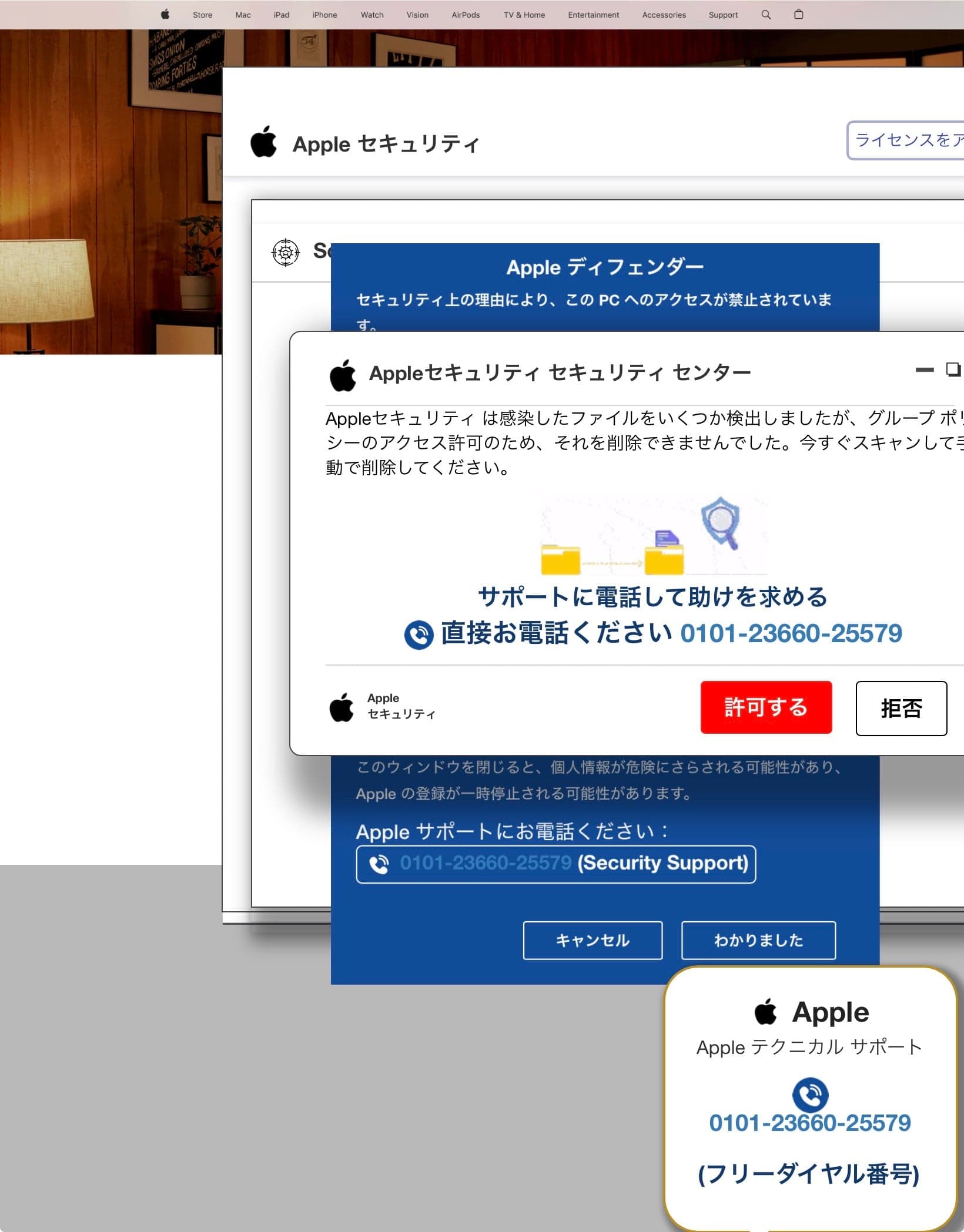
Task: Click the 直接お電話ください text
Action: [x=557, y=633]
